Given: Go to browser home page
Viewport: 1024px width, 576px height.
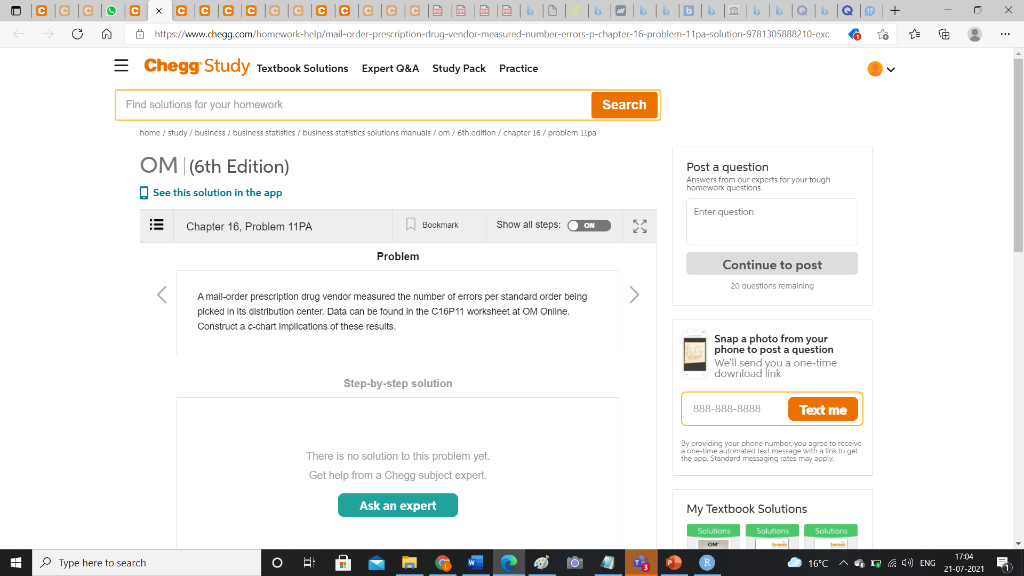Looking at the screenshot, I should point(106,34).
